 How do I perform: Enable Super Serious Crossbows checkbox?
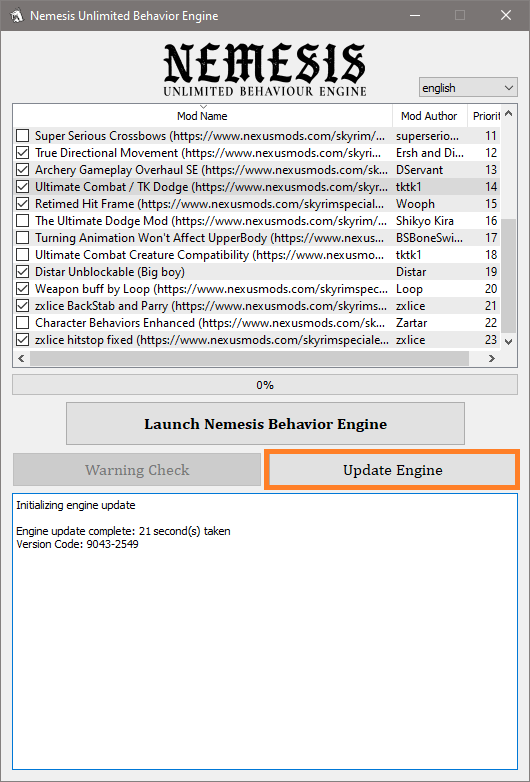pos(22,136)
